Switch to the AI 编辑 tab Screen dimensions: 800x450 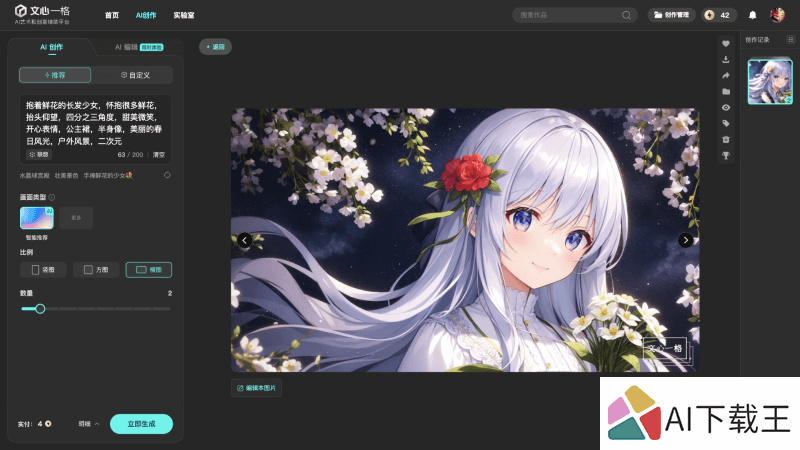[x=139, y=47]
